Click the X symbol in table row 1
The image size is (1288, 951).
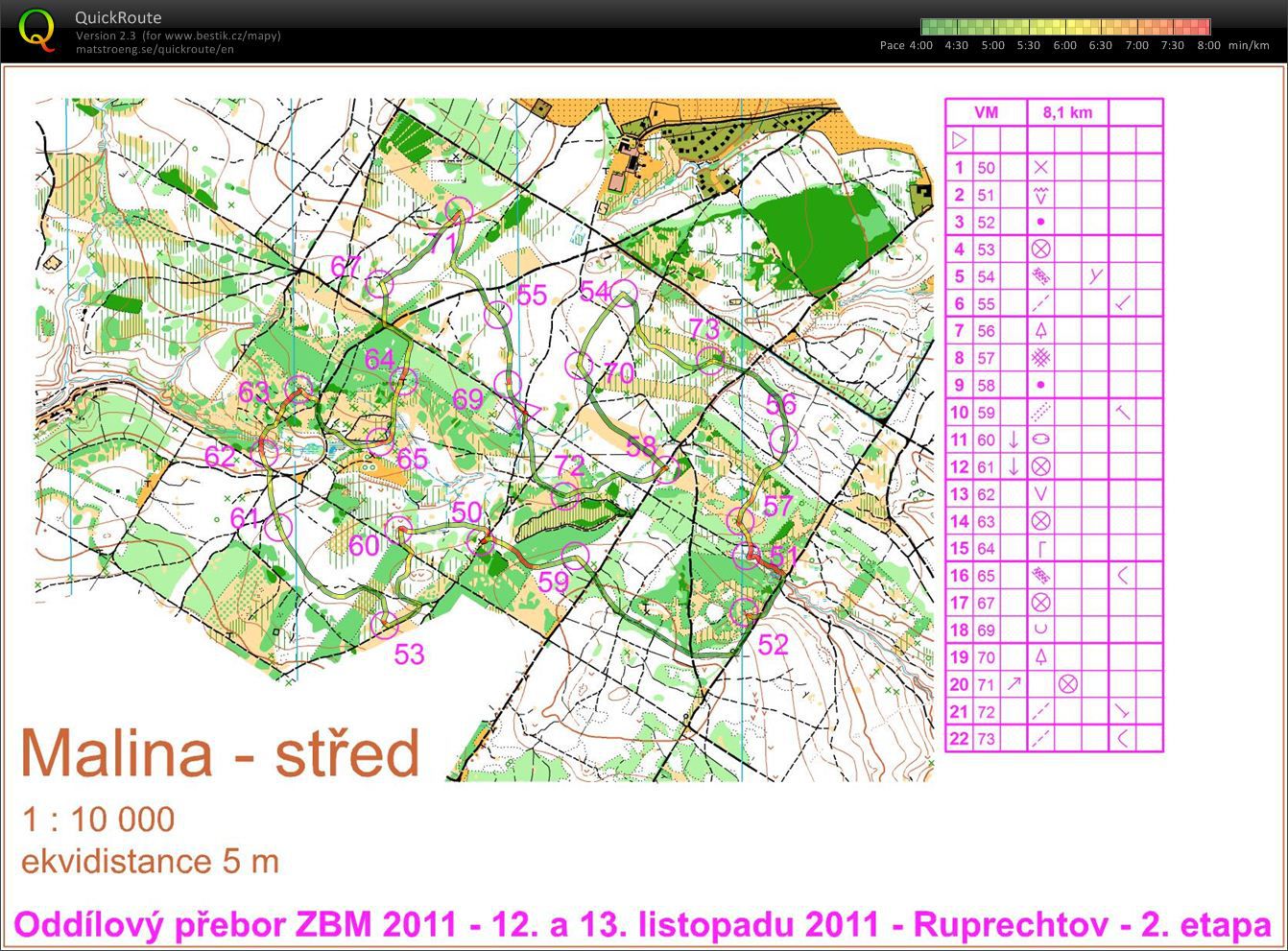1040,167
